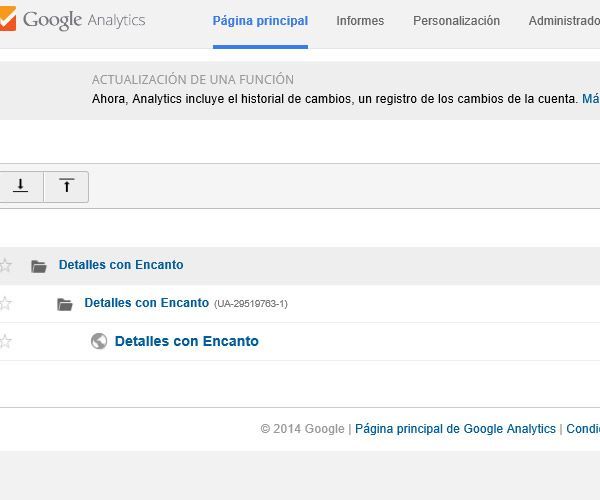Click the Página principal de Google Analytics footer link
This screenshot has height=500, width=600.
pos(455,429)
